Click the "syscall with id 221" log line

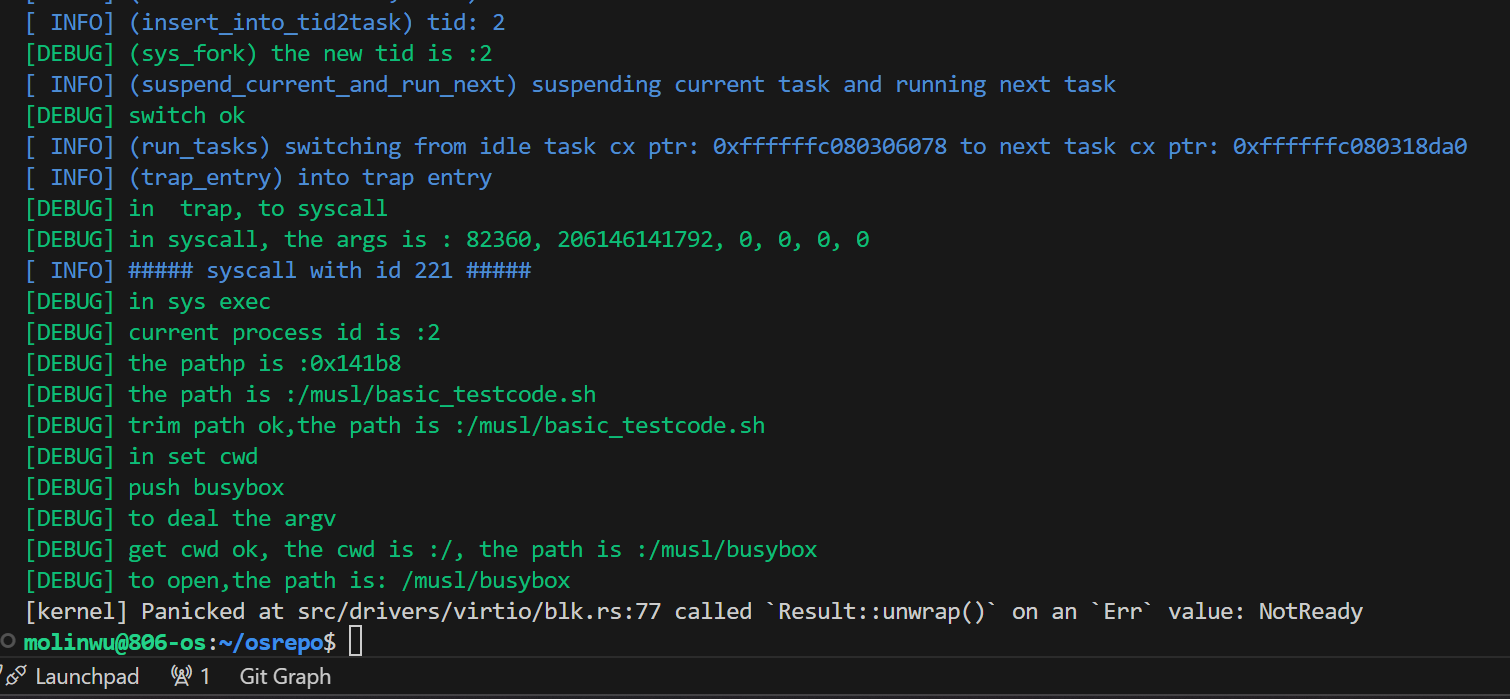330,270
